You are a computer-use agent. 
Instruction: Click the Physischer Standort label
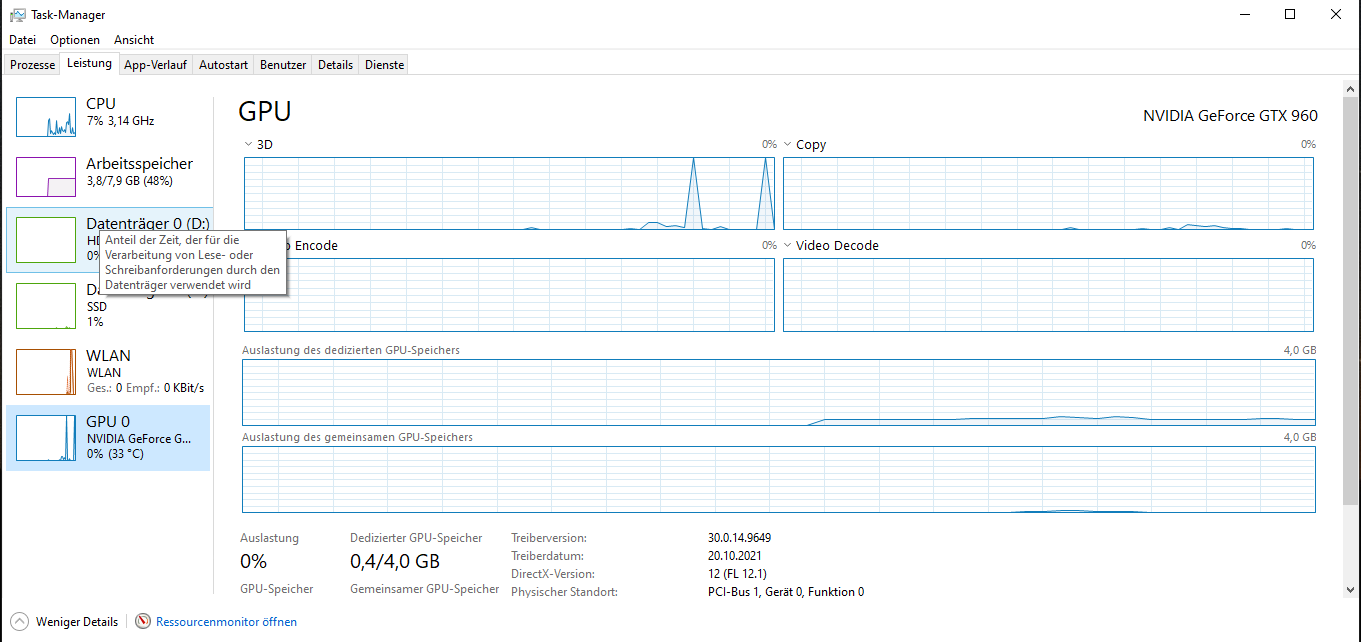click(564, 592)
